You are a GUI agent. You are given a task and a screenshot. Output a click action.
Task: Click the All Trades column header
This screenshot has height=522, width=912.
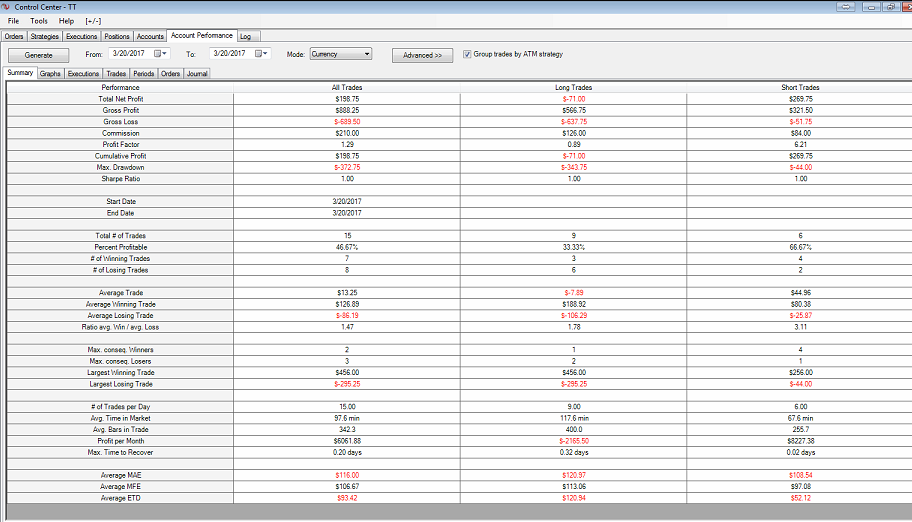pyautogui.click(x=347, y=87)
